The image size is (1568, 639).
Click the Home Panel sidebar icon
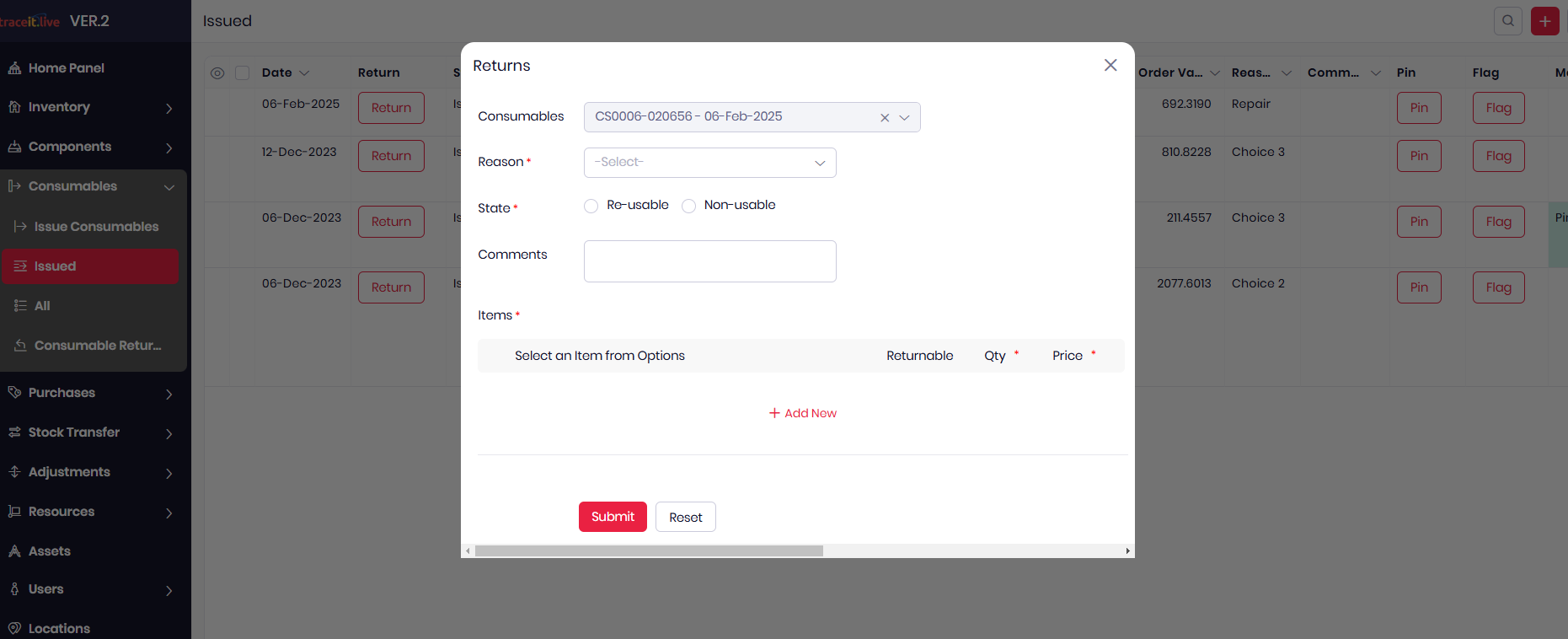coord(14,68)
